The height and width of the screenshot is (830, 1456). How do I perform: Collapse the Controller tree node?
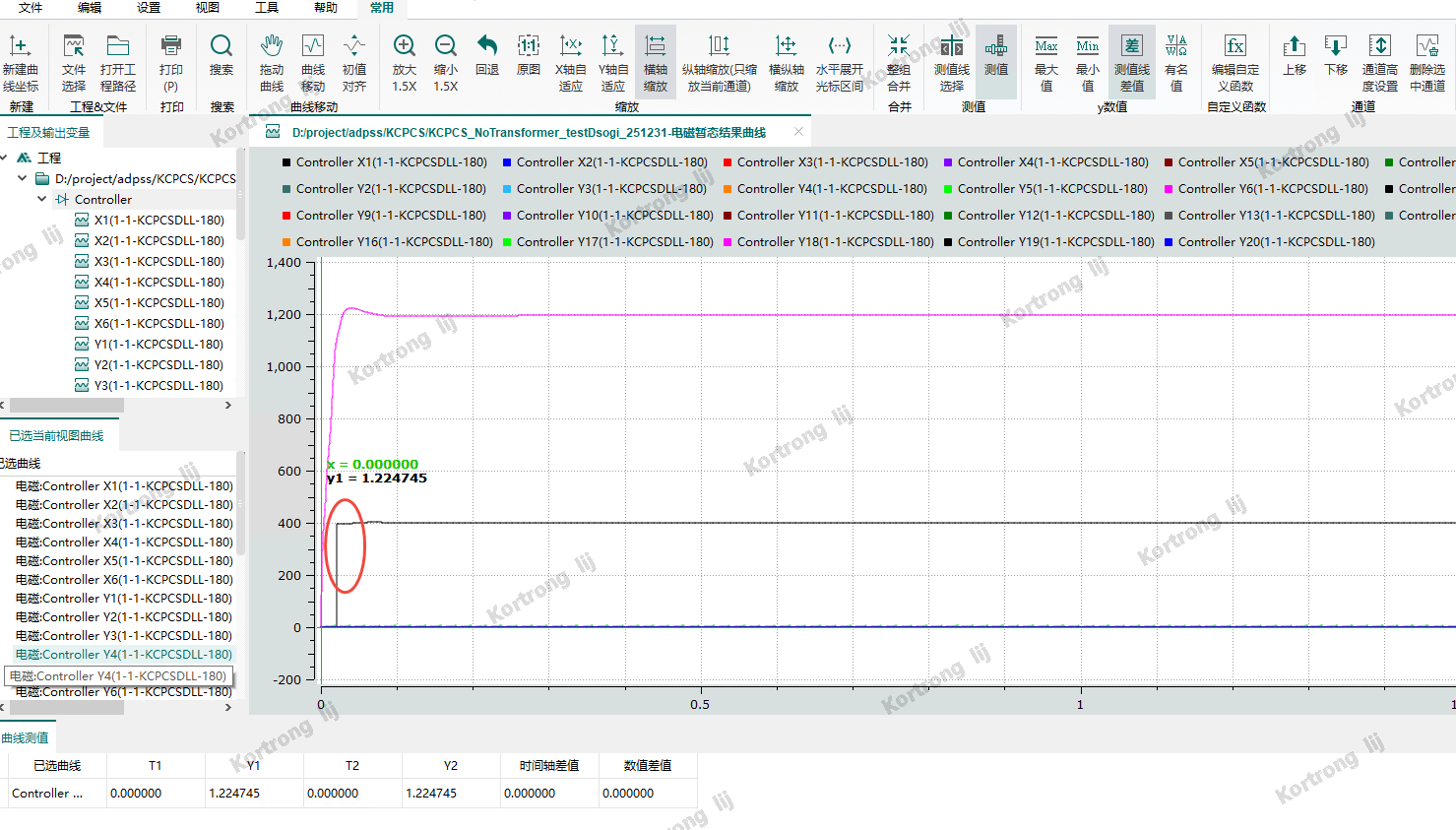click(42, 199)
